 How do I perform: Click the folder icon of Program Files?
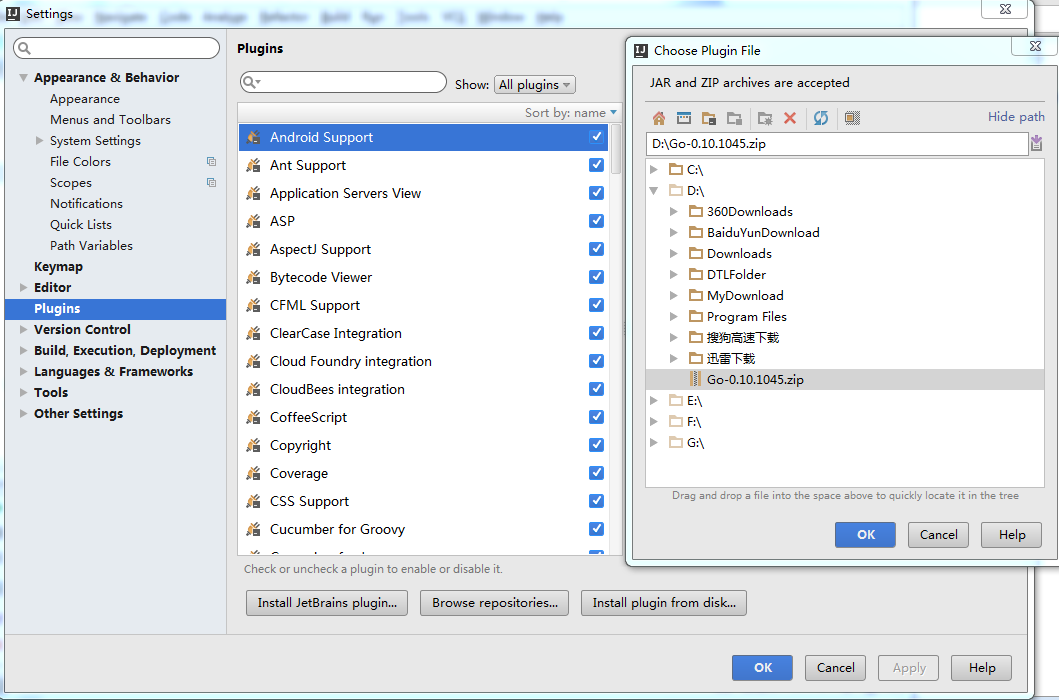click(696, 316)
